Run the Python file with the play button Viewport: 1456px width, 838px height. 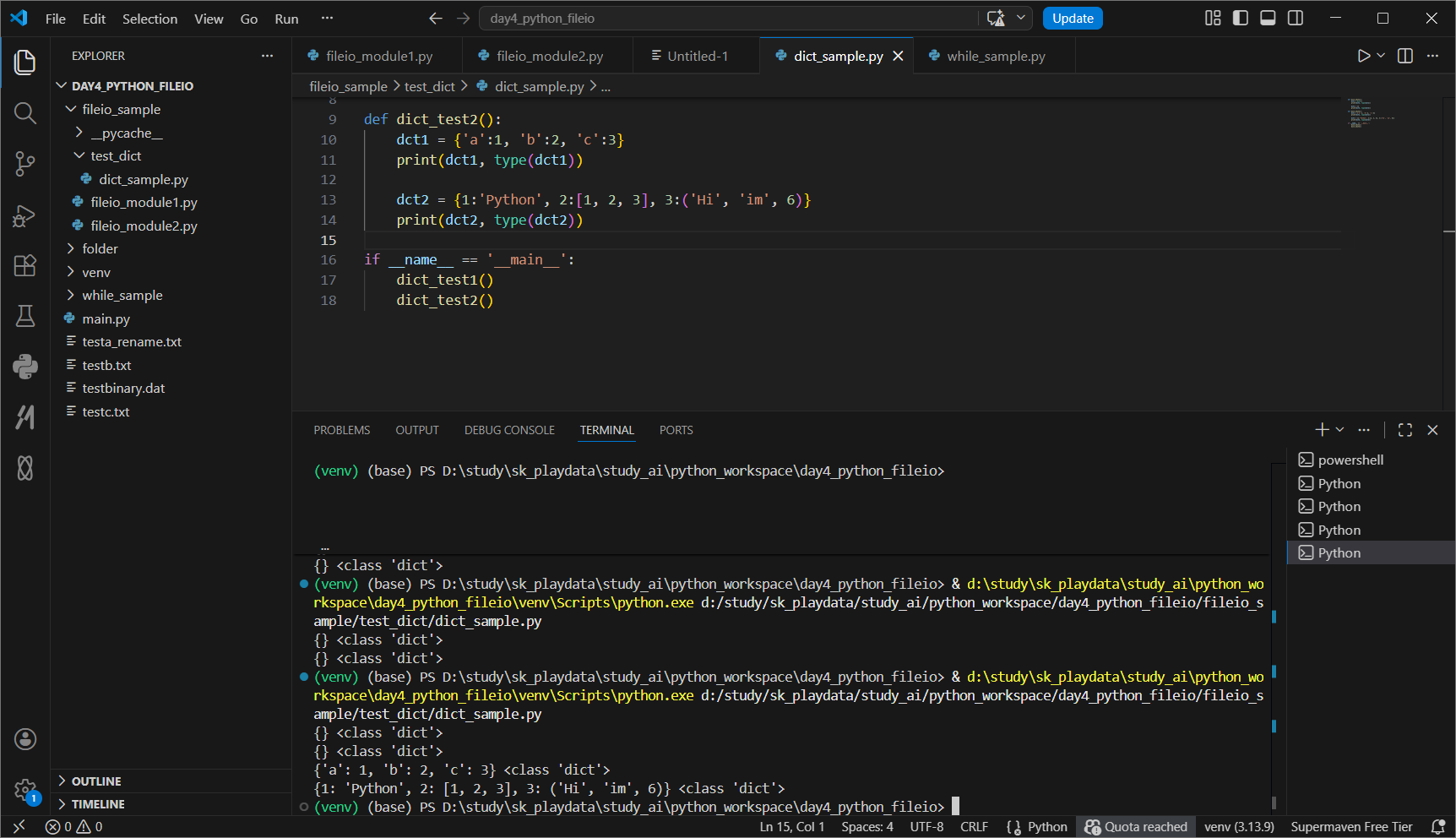coord(1363,56)
